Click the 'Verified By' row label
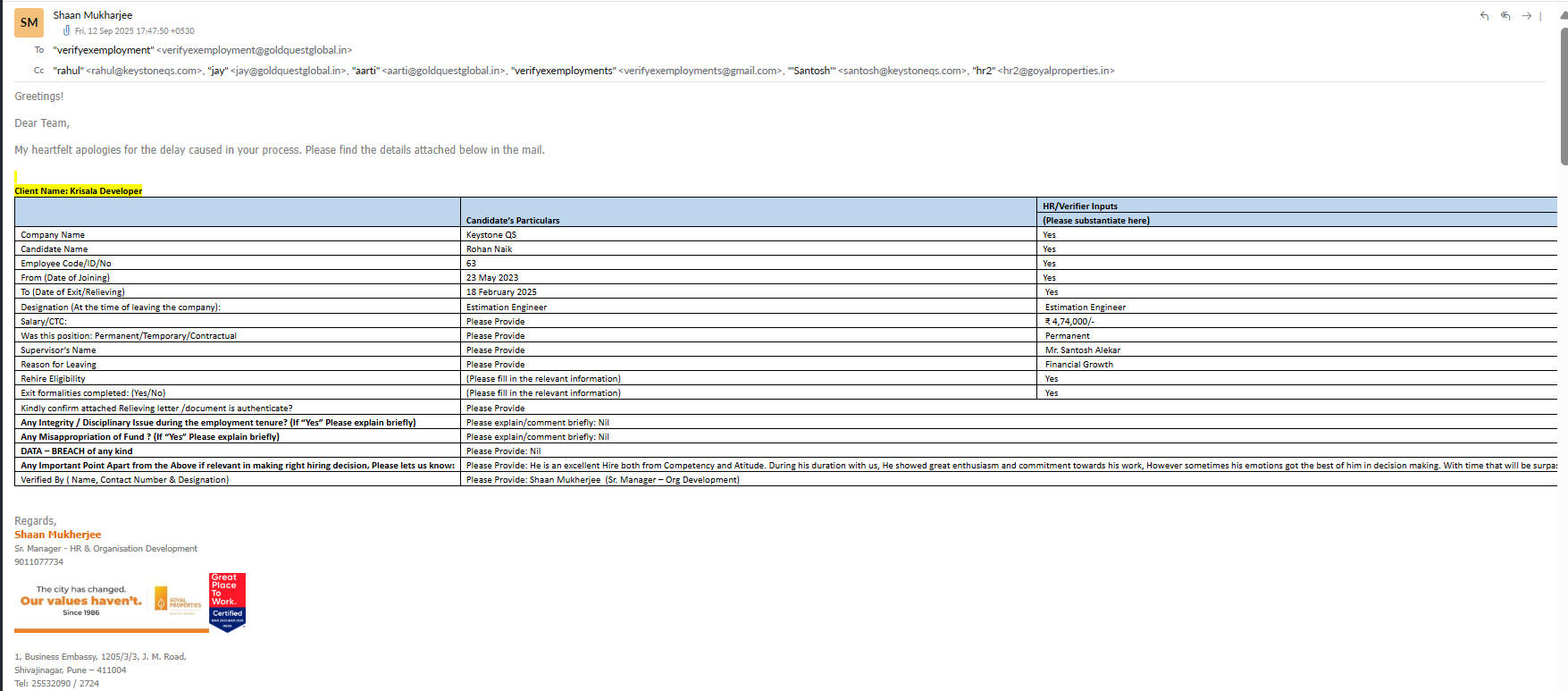1568x691 pixels. tap(124, 479)
